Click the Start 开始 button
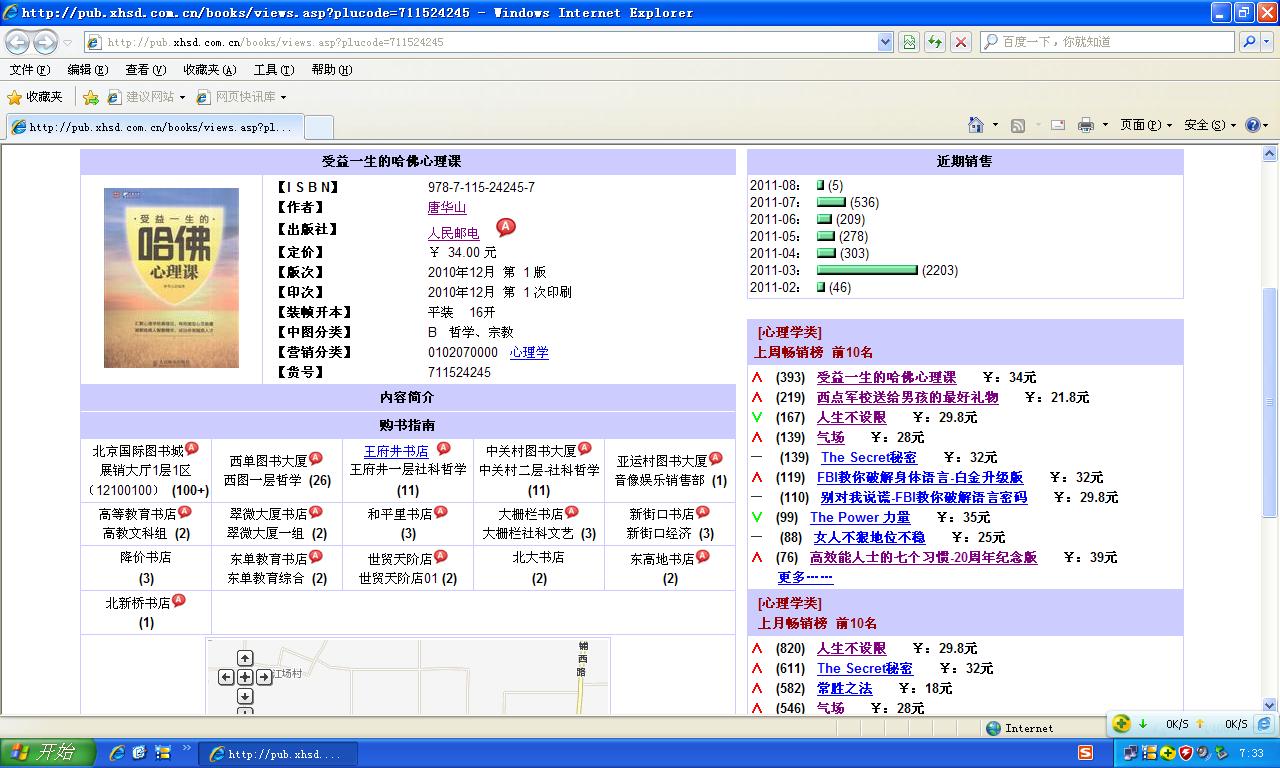1280x768 pixels. [x=48, y=753]
